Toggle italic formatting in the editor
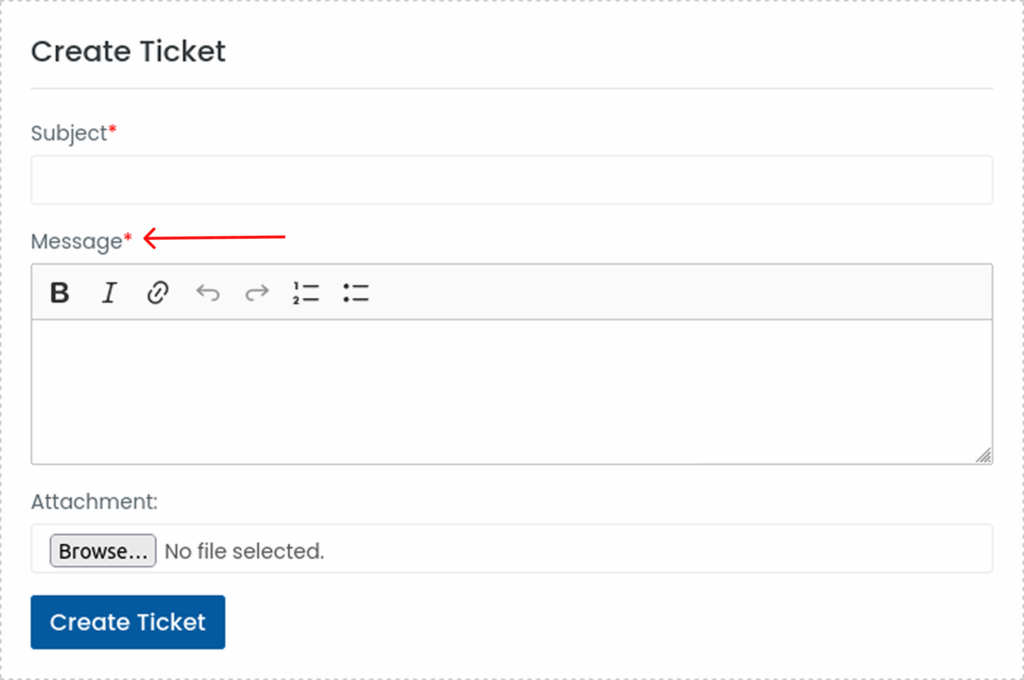Viewport: 1024px width, 680px height. 109,293
